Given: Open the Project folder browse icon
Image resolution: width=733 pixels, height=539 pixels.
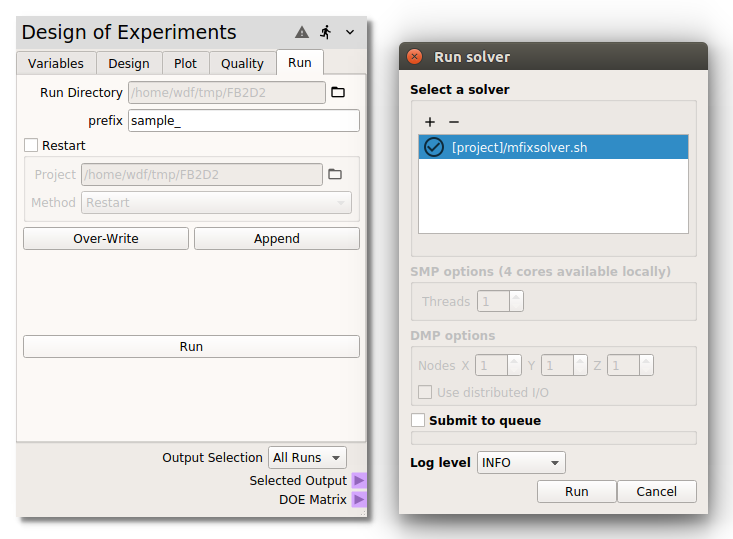Looking at the screenshot, I should click(x=335, y=175).
